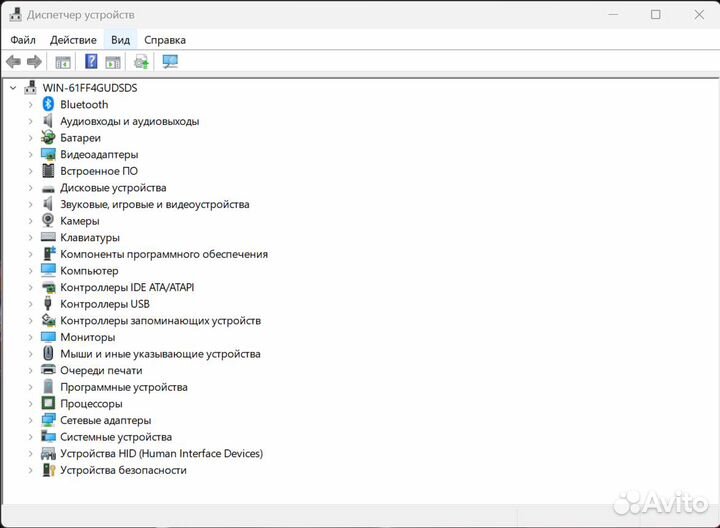This screenshot has width=720, height=528.
Task: Expand the Контроллеры USB category
Action: point(30,304)
